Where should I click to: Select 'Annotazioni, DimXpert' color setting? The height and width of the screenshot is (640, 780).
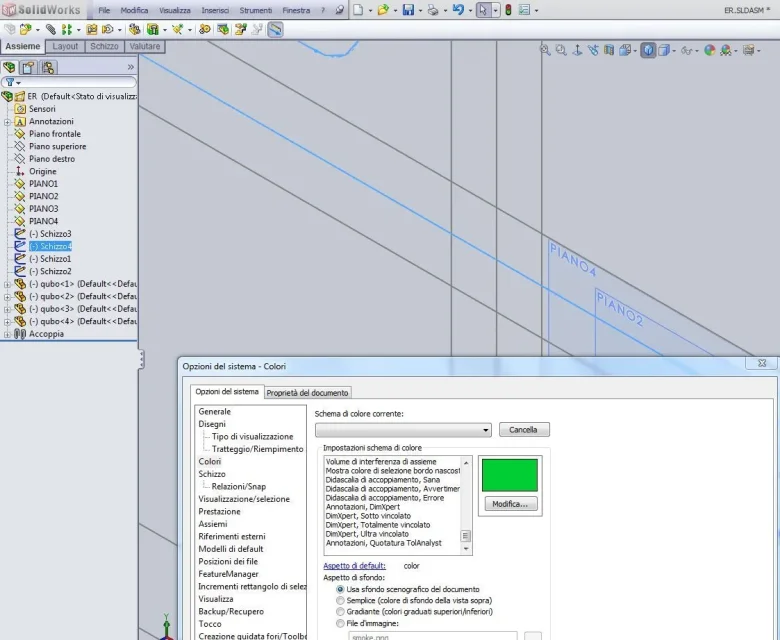(x=363, y=507)
